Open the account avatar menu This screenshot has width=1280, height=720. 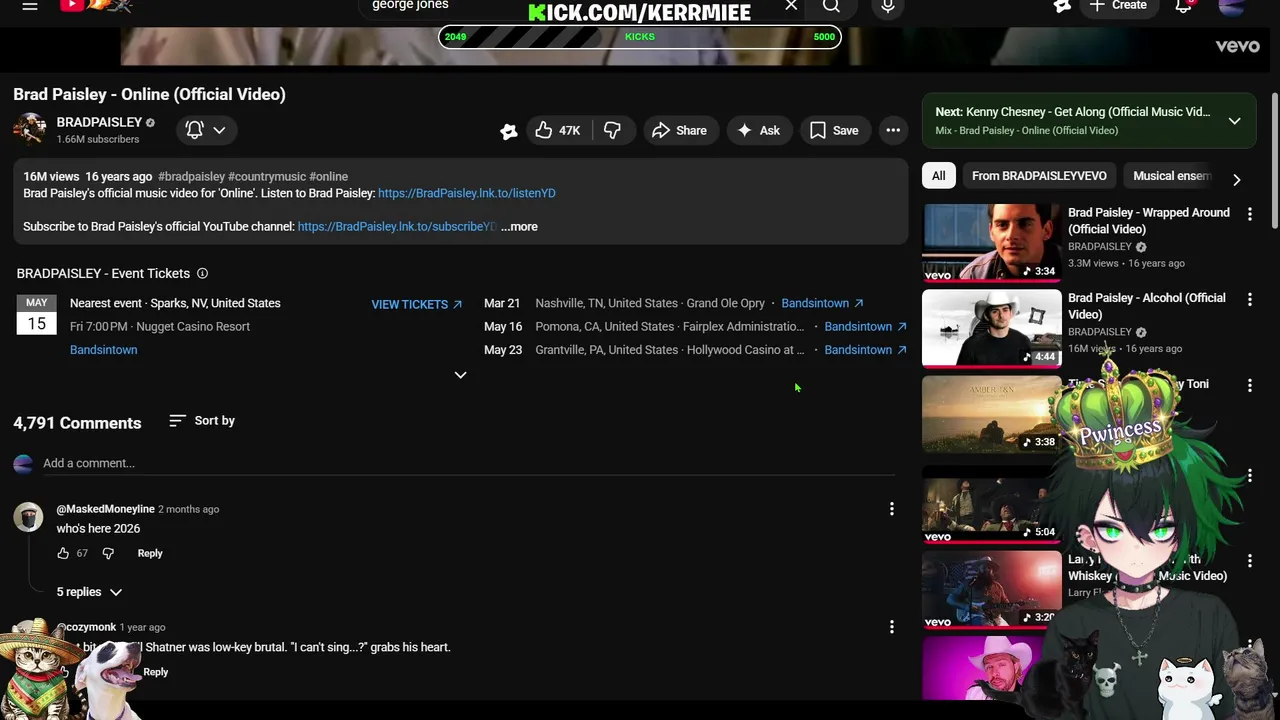click(1232, 7)
